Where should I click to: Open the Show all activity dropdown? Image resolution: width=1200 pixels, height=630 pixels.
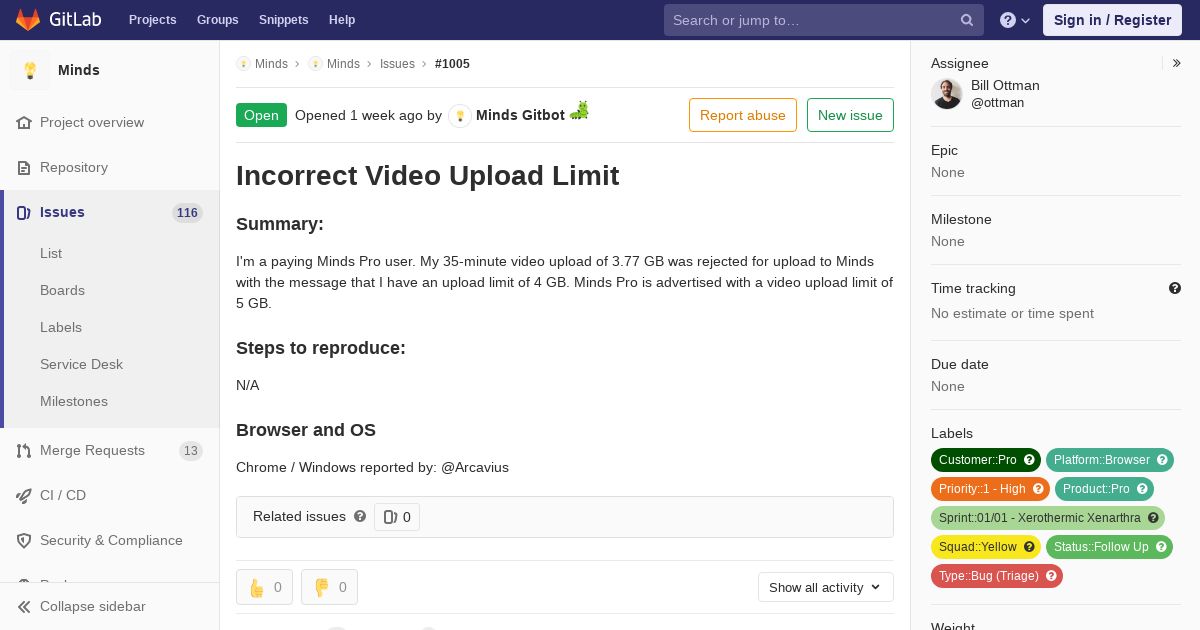point(826,587)
